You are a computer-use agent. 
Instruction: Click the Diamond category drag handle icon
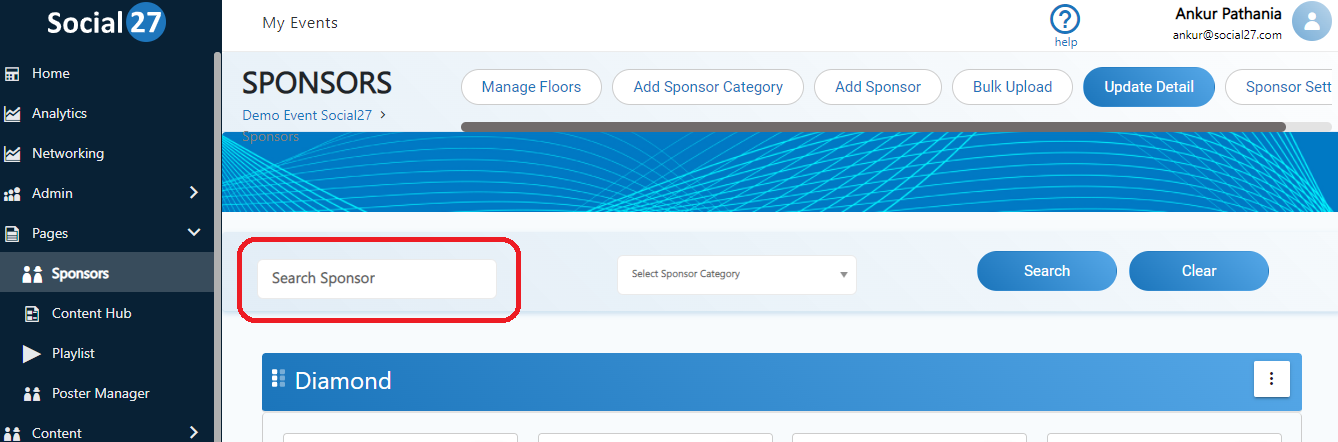[278, 378]
